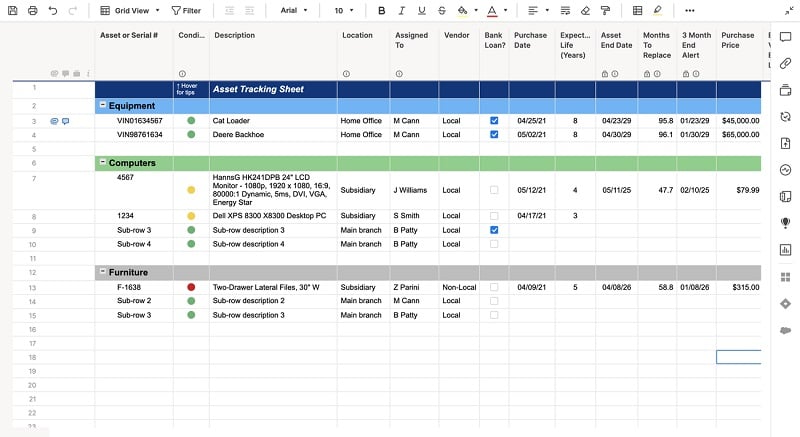Open the Activity Log panel icon

(785, 170)
